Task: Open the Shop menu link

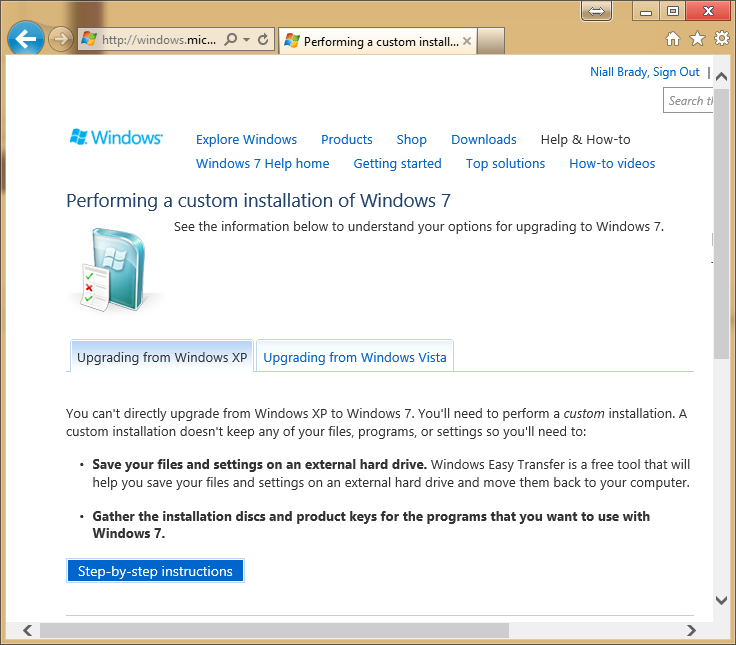Action: tap(411, 139)
